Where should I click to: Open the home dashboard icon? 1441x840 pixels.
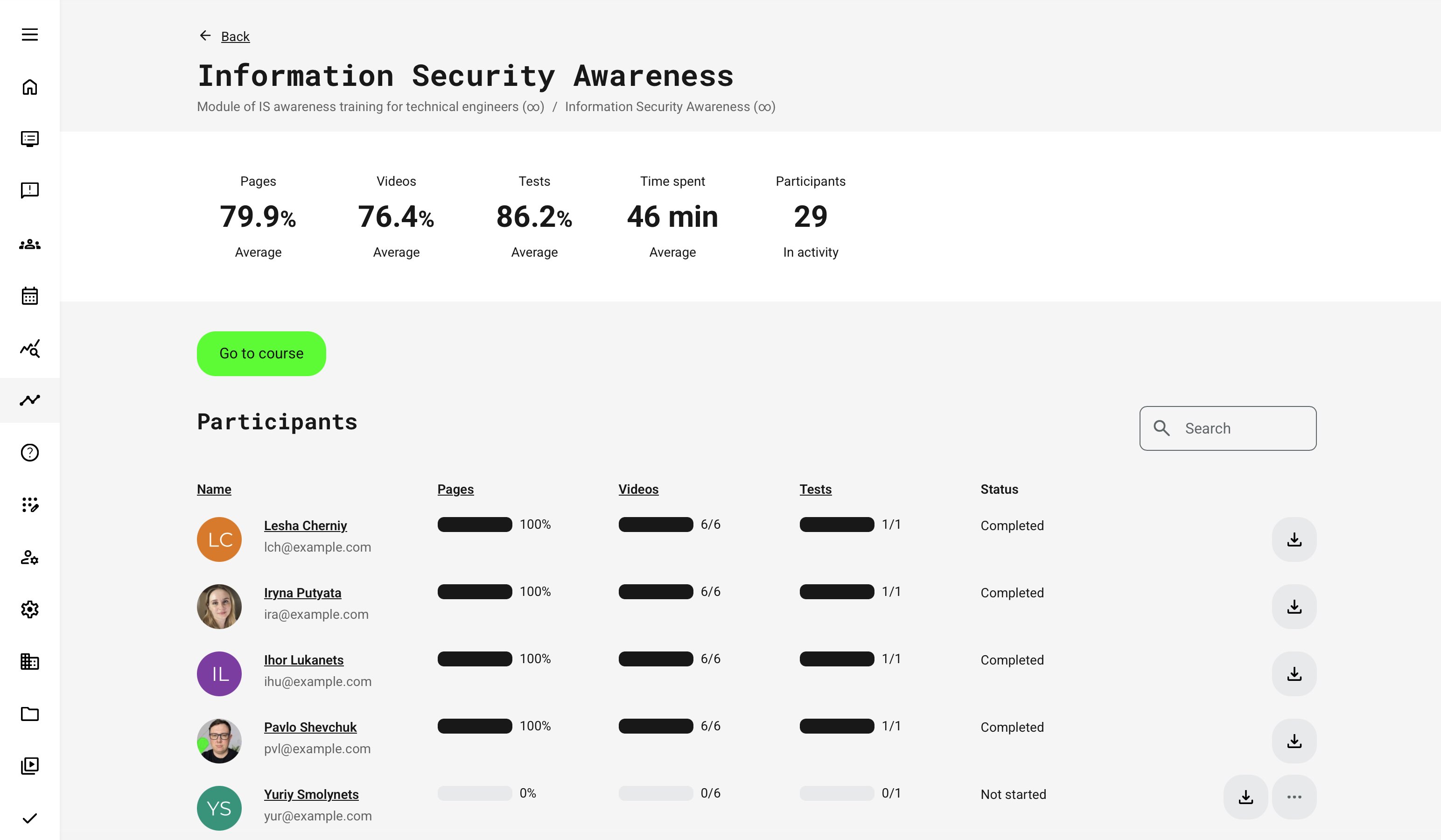click(x=30, y=86)
